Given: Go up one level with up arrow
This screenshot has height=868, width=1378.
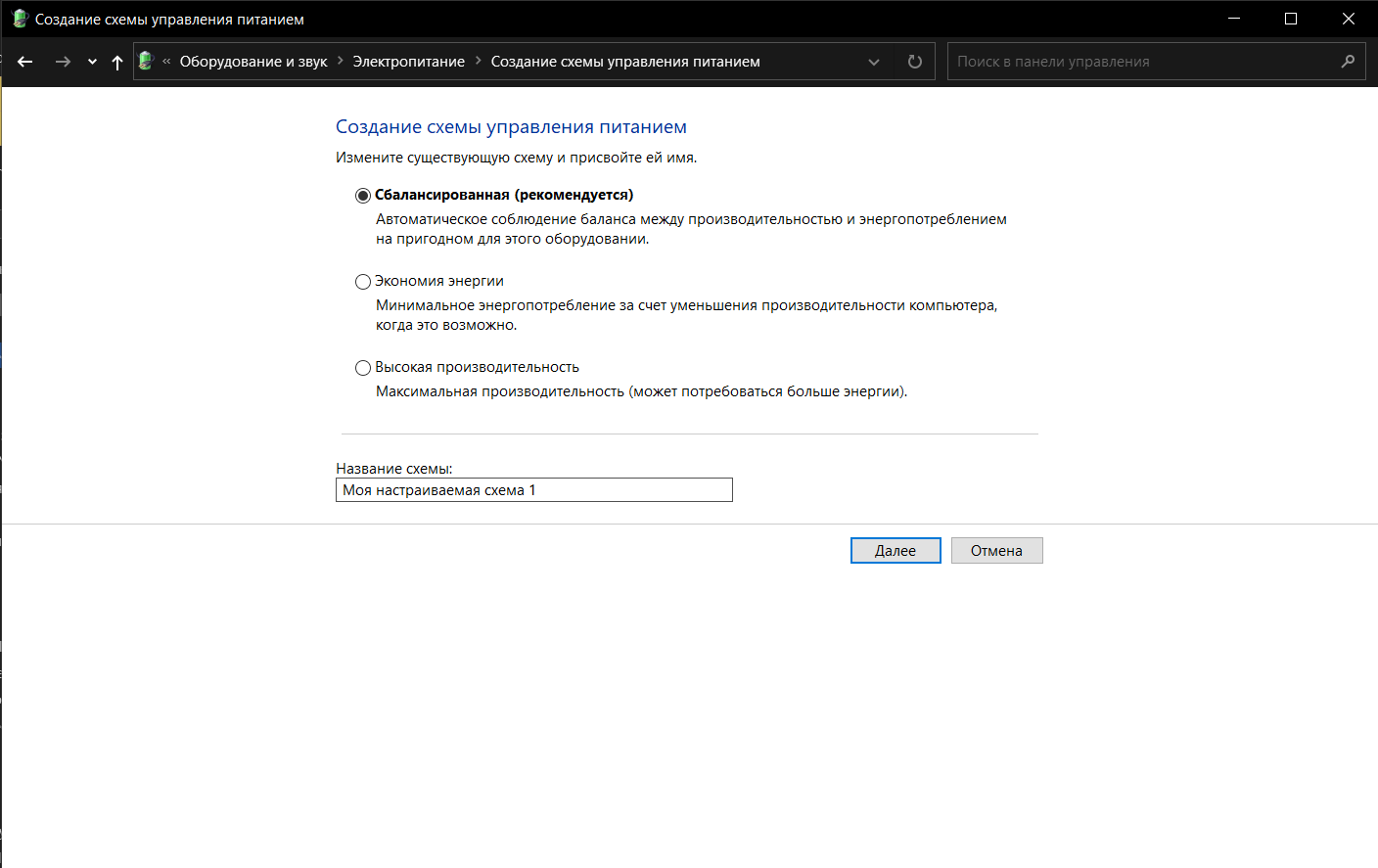Looking at the screenshot, I should (117, 62).
